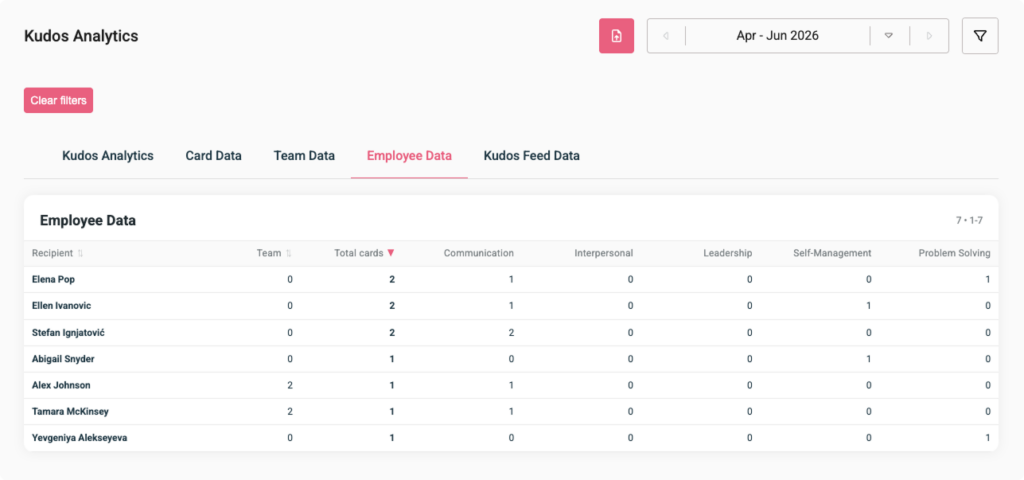The image size is (1024, 480).
Task: Select the Tamara McKinsey row name
Action: coord(70,412)
